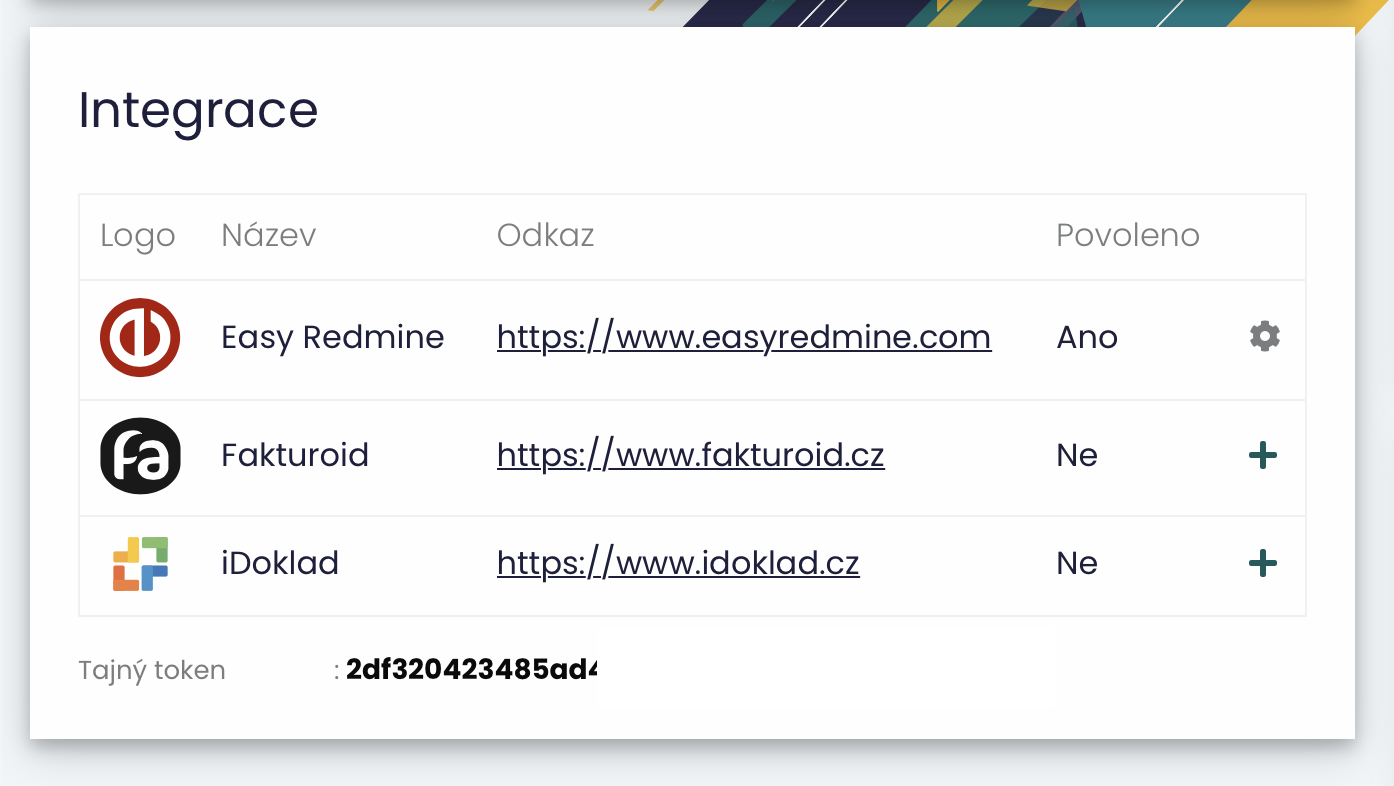The width and height of the screenshot is (1394, 786).
Task: Click the Tajný token label
Action: [x=152, y=671]
